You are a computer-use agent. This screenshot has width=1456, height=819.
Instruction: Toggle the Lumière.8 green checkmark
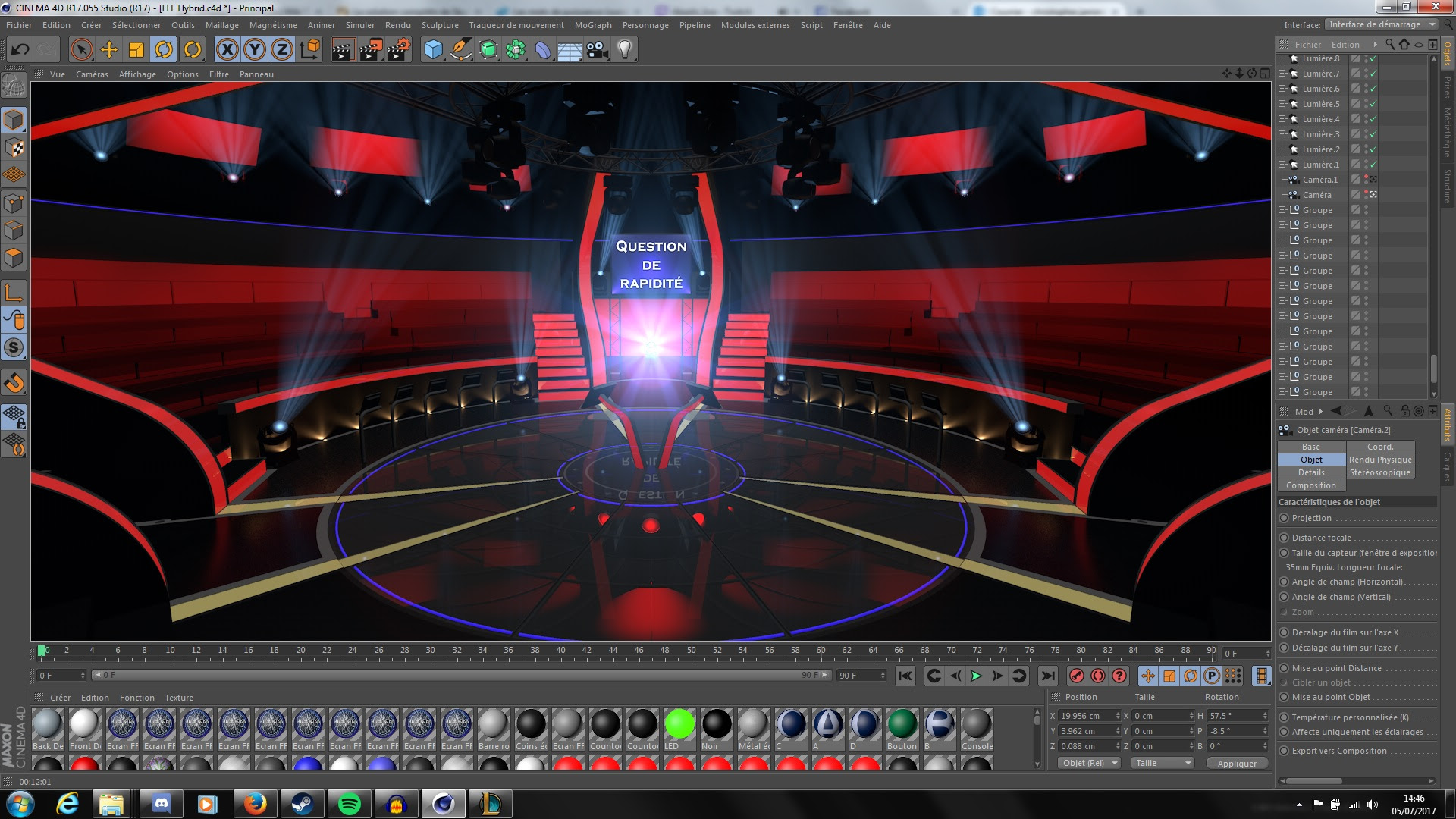(x=1373, y=58)
